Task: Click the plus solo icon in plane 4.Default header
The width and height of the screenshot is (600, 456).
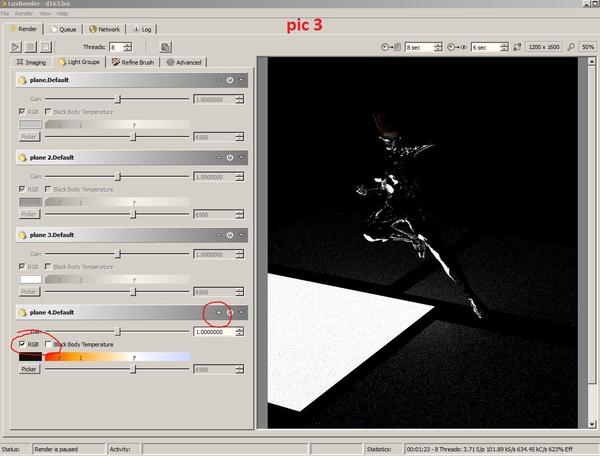Action: 218,313
